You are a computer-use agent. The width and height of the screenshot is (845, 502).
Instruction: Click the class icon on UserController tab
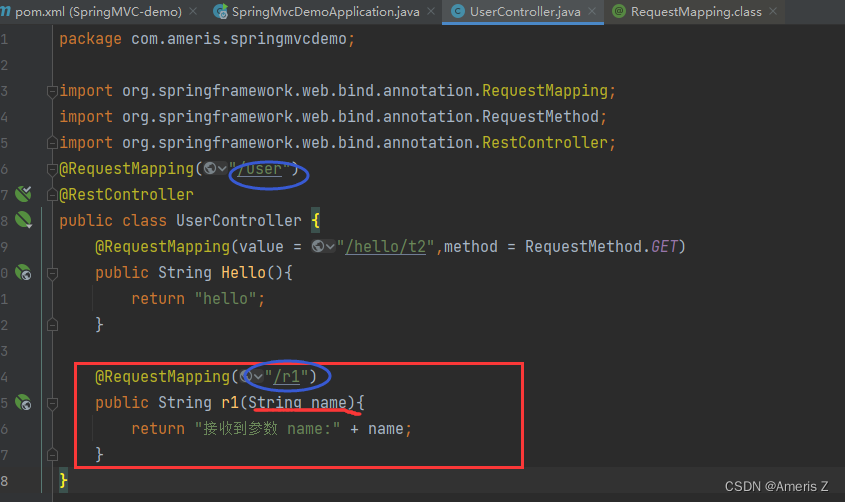click(x=458, y=11)
